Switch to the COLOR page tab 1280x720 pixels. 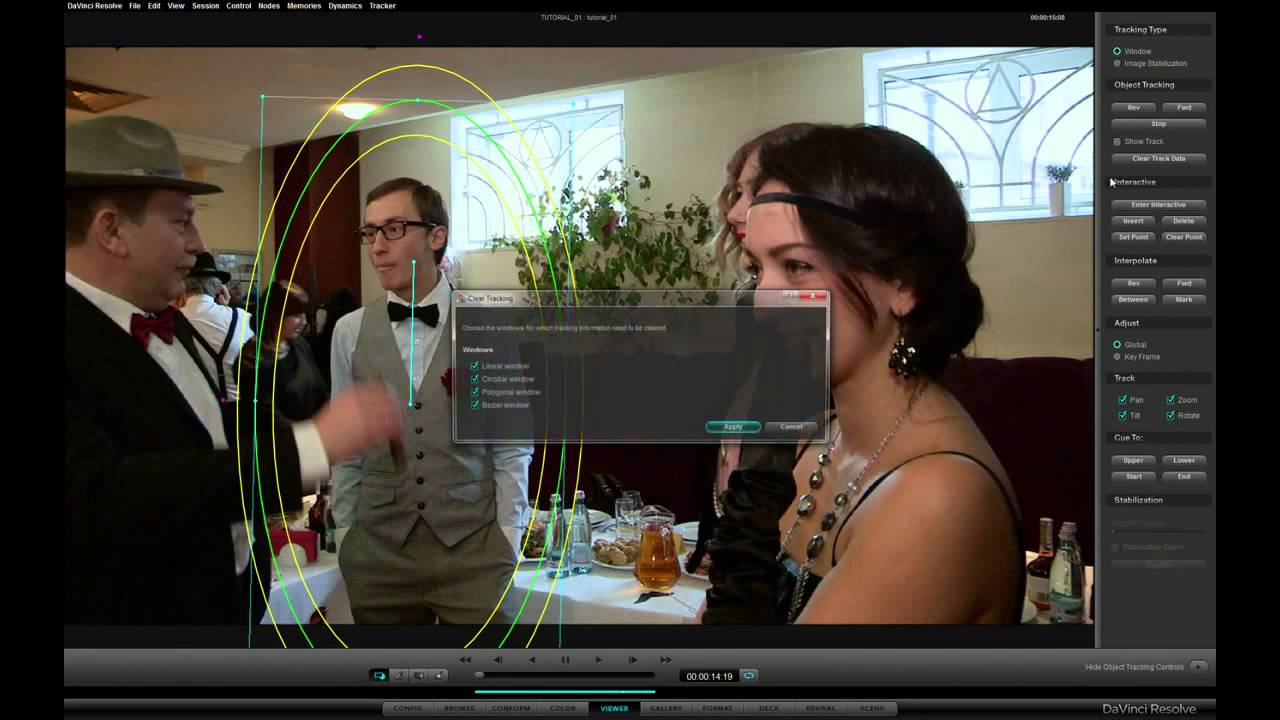[x=563, y=708]
